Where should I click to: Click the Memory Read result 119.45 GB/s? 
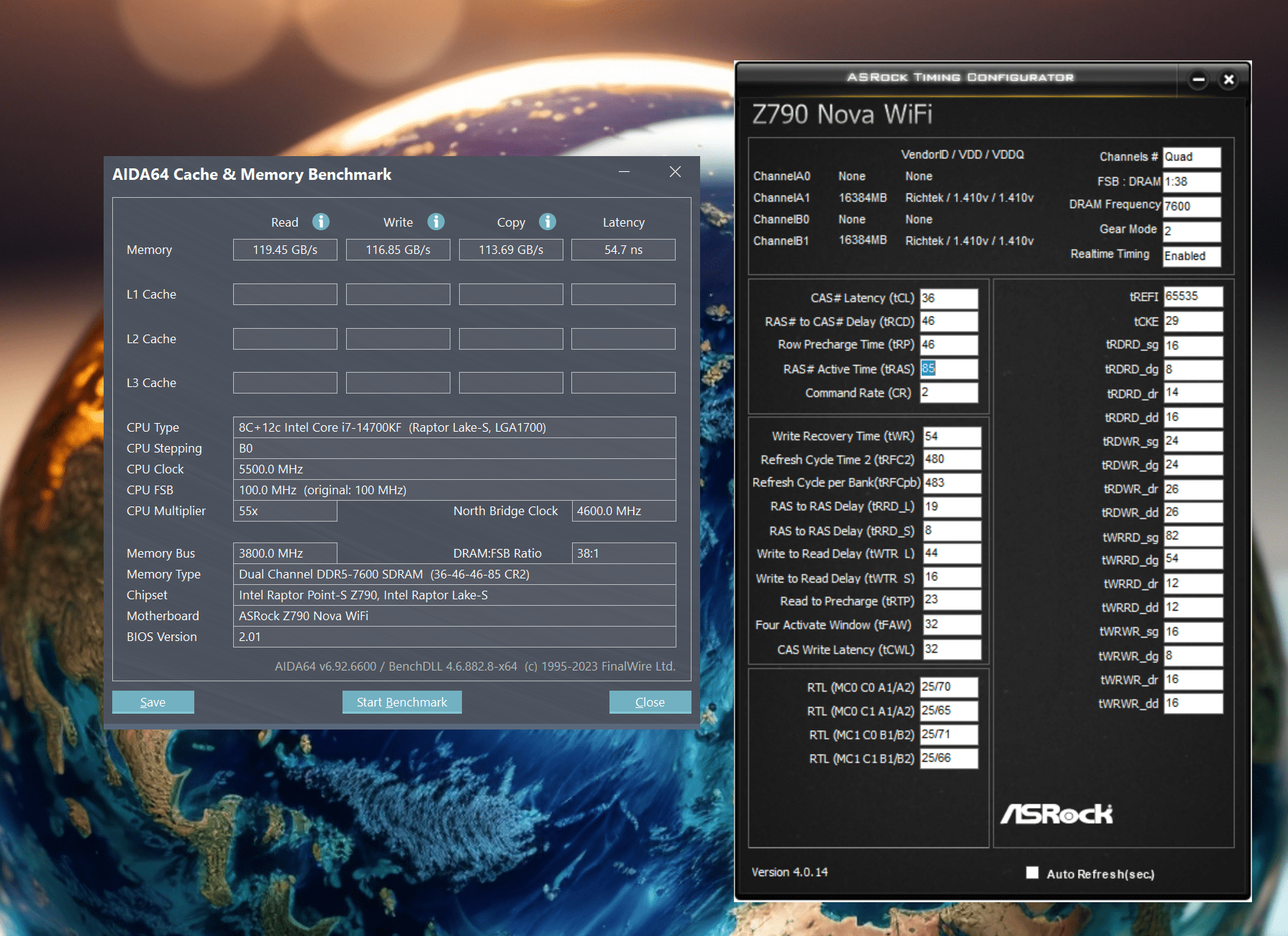pyautogui.click(x=285, y=250)
